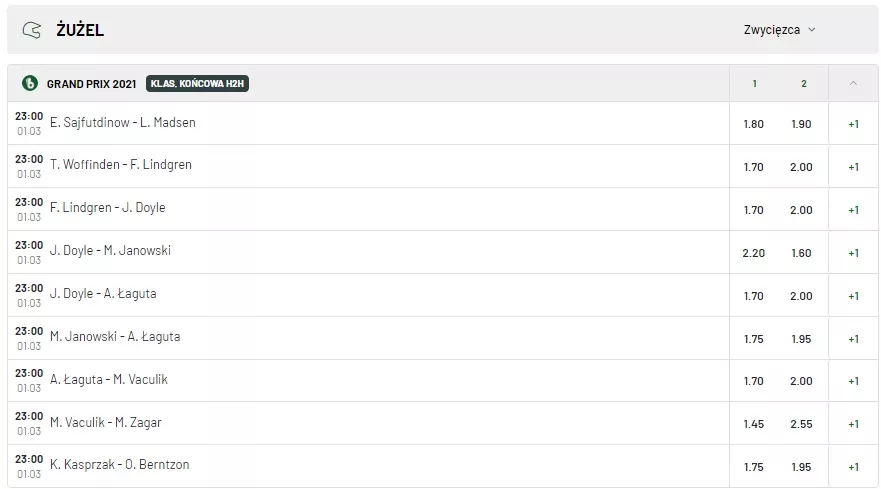This screenshot has width=881, height=489.
Task: Open J. Doyle - A. Łaguta match
Action: 103,293
